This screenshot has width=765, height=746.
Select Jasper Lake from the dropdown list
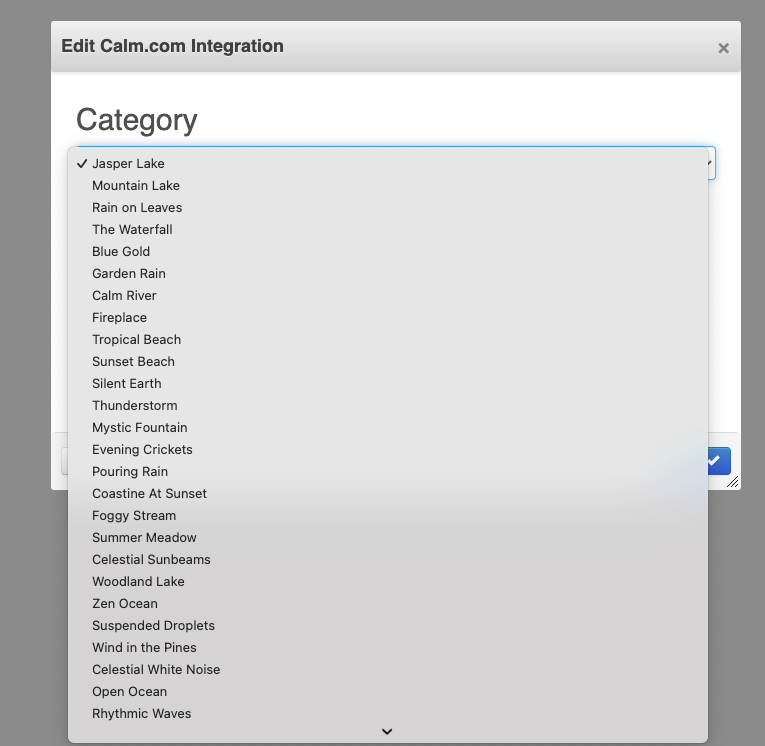(x=388, y=163)
